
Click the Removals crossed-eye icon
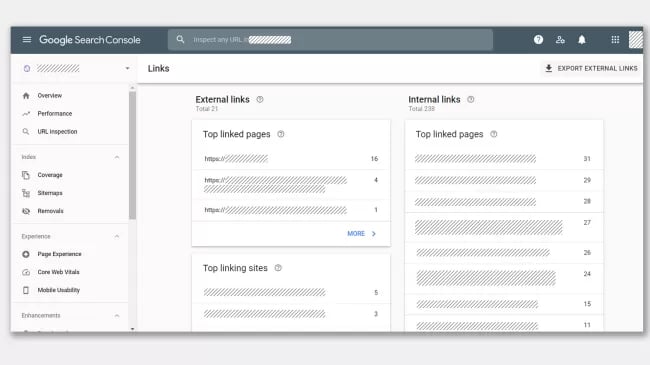(26, 211)
